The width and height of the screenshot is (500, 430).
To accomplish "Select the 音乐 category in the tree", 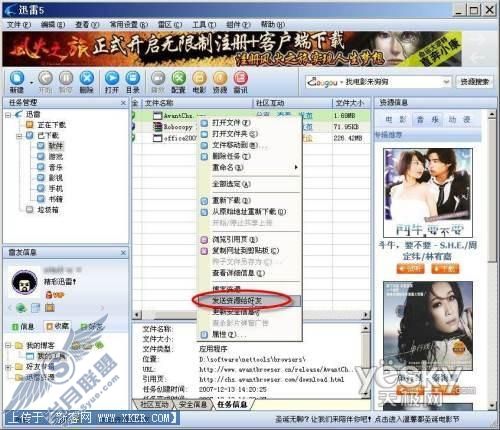I will tap(56, 167).
